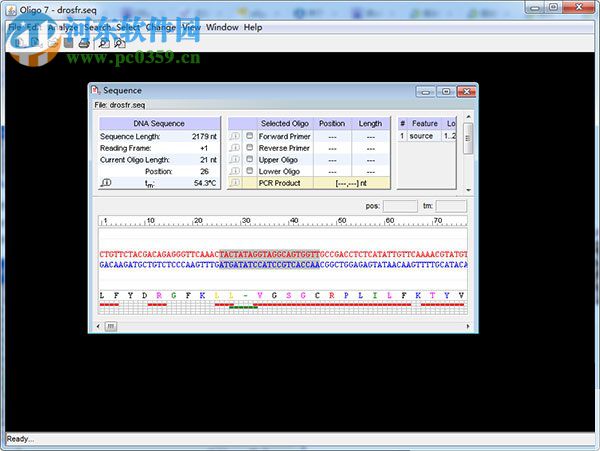The width and height of the screenshot is (600, 451).
Task: Click the green bar in reading frame grid
Action: [243, 307]
